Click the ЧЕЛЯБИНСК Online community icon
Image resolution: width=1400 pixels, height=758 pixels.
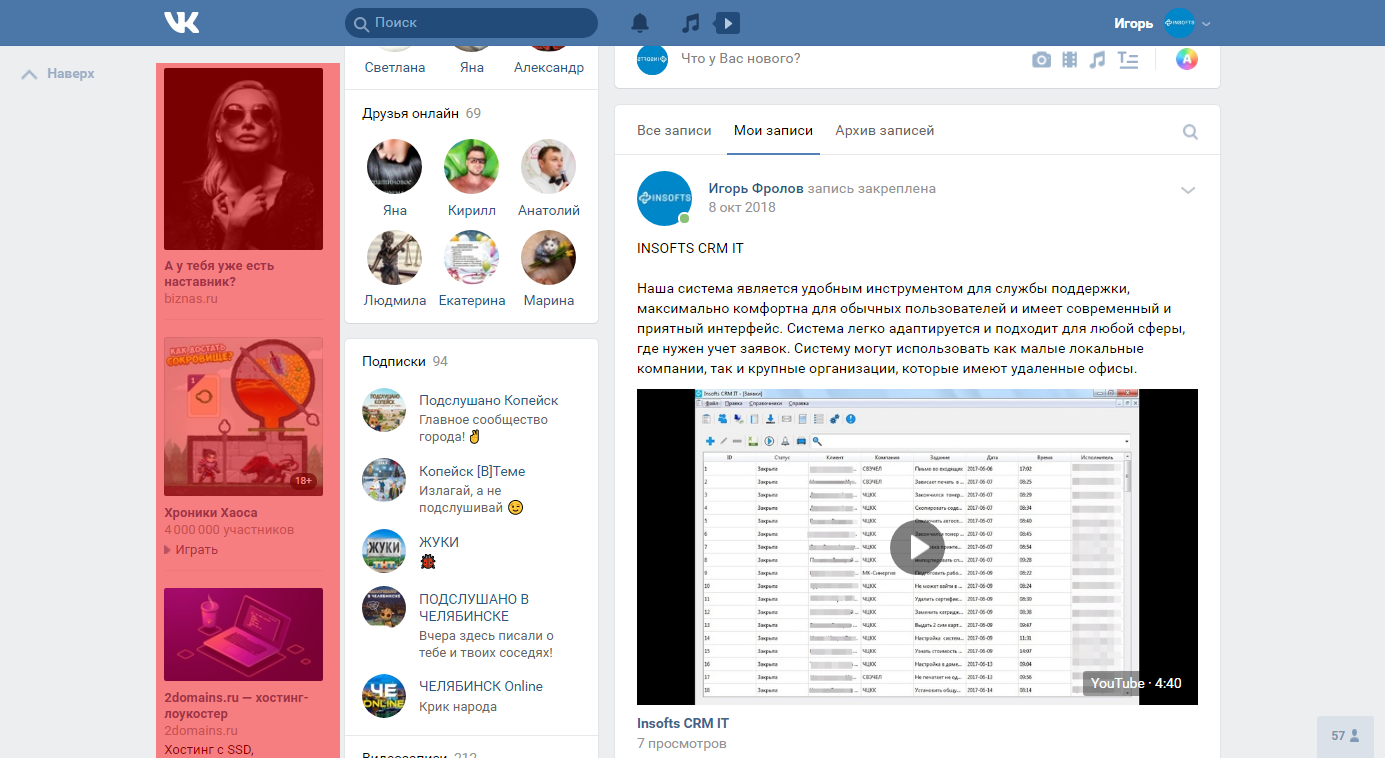pyautogui.click(x=383, y=696)
